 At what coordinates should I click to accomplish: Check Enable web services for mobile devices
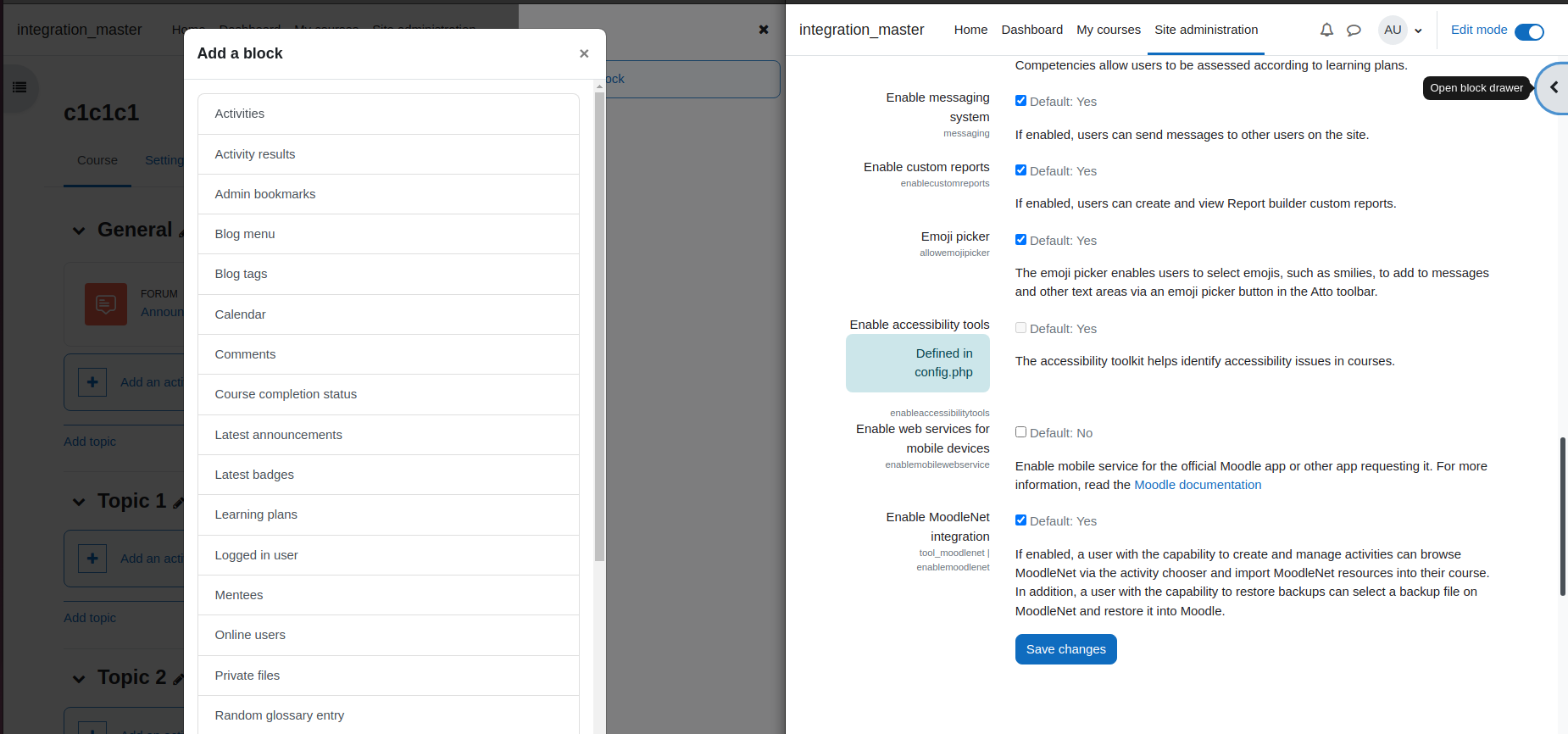tap(1020, 432)
